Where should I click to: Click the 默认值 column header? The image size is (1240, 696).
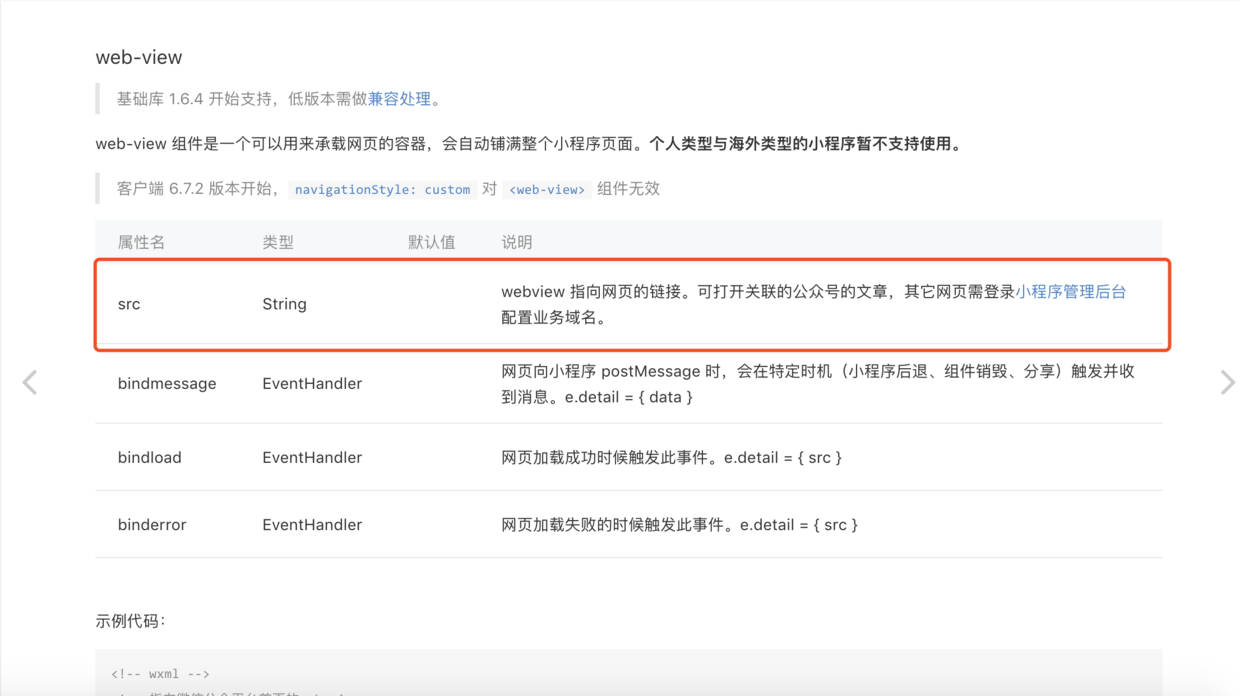(434, 241)
